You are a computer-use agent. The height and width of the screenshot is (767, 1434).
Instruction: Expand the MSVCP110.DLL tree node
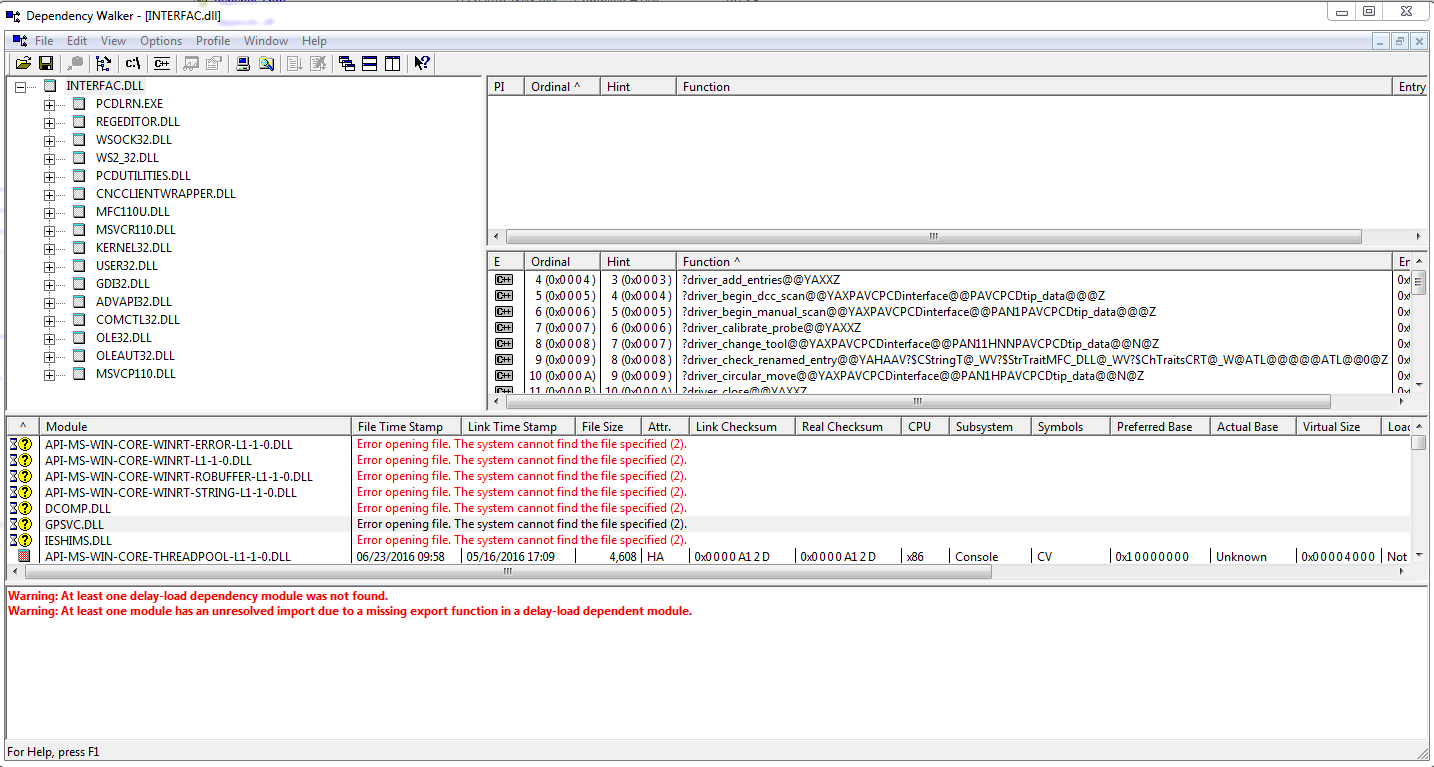pos(49,374)
